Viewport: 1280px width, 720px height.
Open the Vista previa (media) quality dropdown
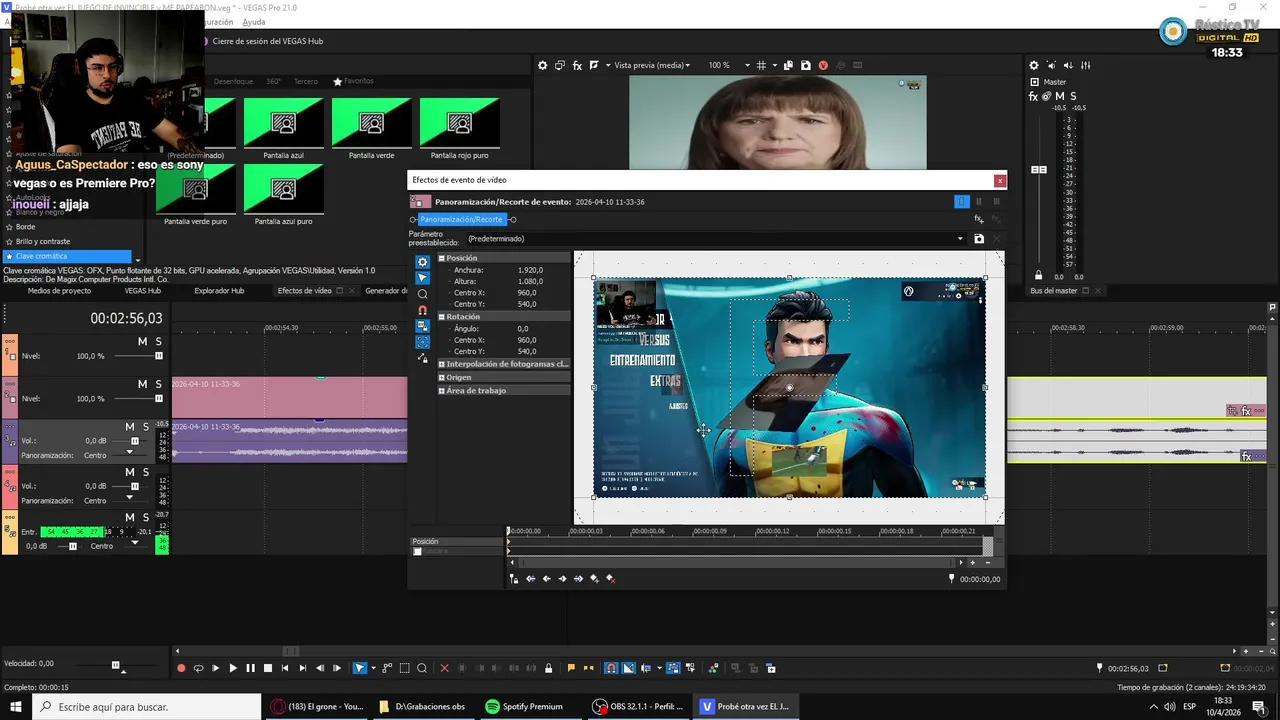pyautogui.click(x=651, y=65)
